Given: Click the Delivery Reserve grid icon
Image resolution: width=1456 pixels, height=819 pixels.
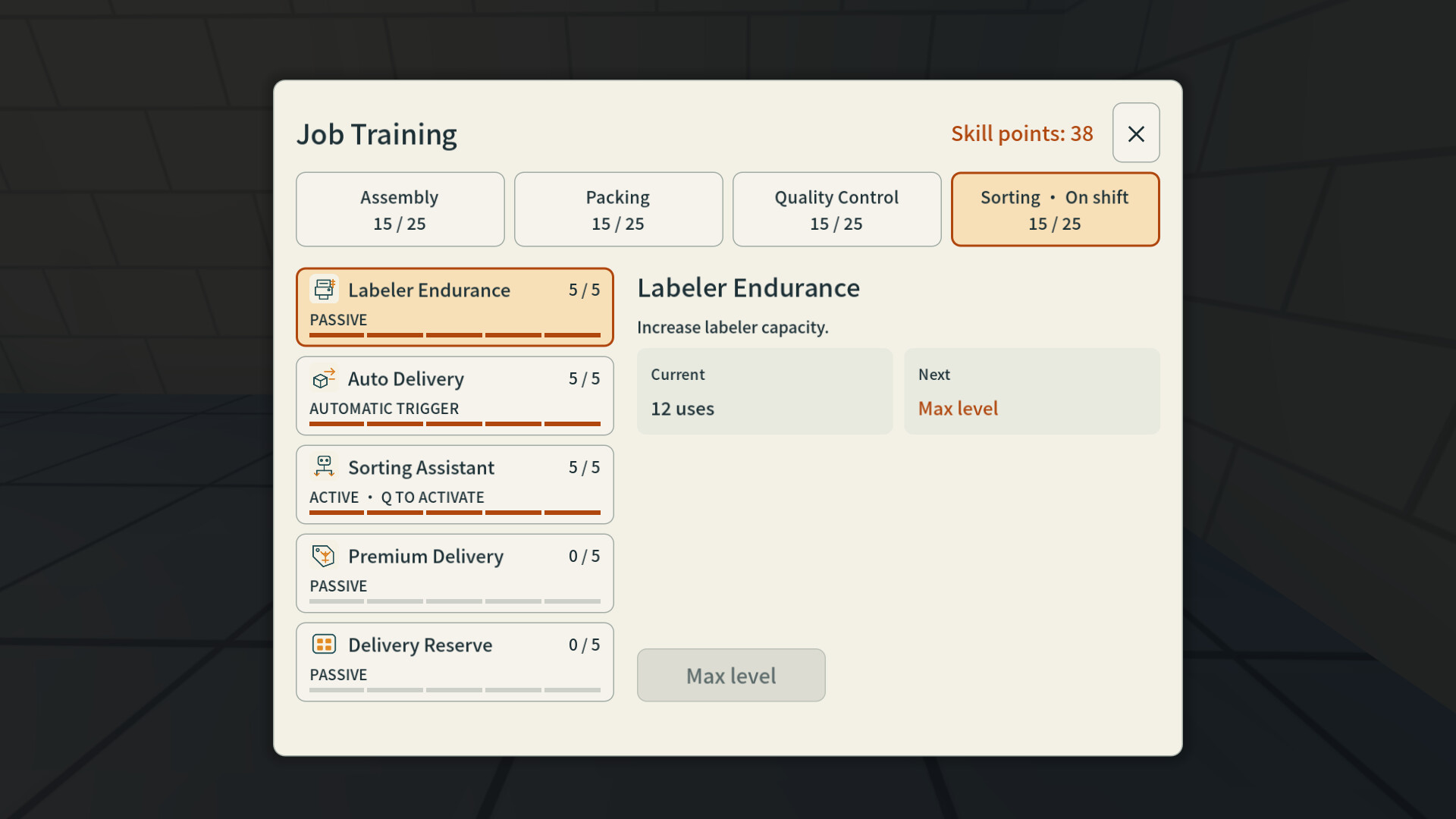Looking at the screenshot, I should click(x=324, y=644).
